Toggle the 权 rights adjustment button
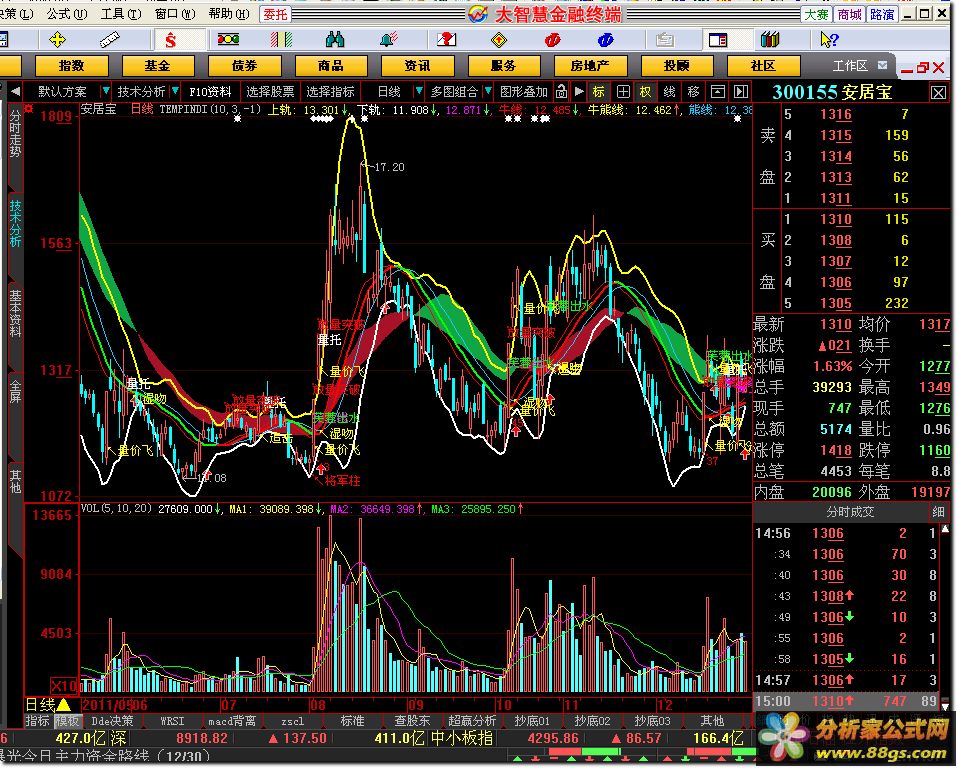 click(646, 92)
